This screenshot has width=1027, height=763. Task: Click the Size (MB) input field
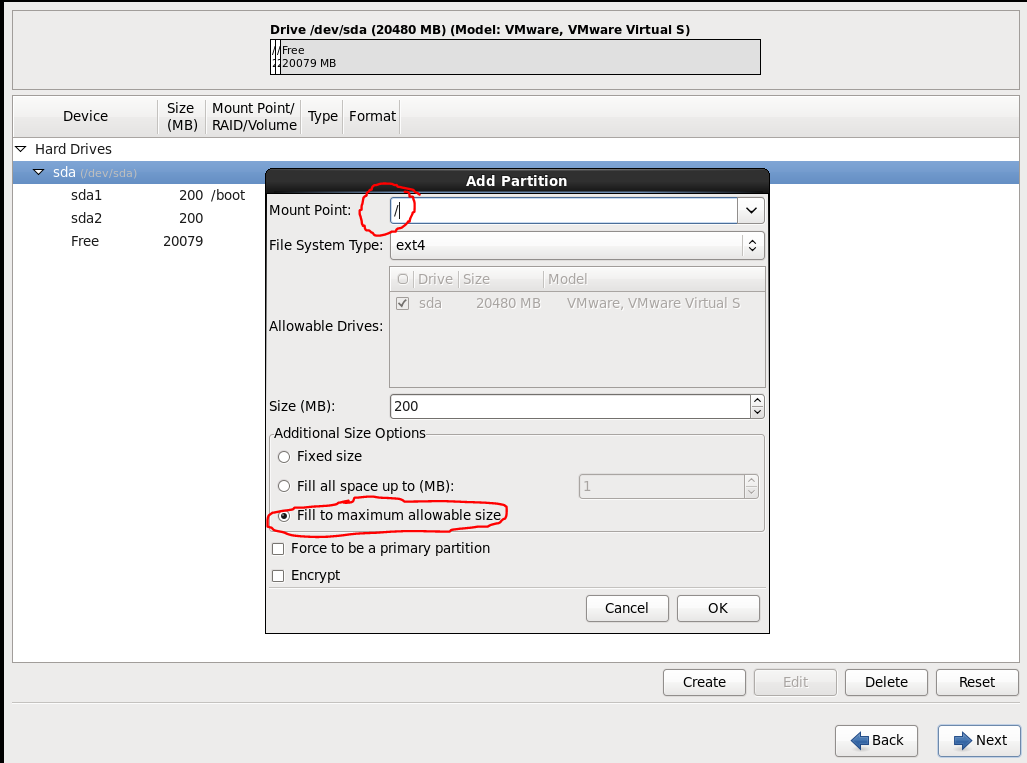[x=570, y=406]
